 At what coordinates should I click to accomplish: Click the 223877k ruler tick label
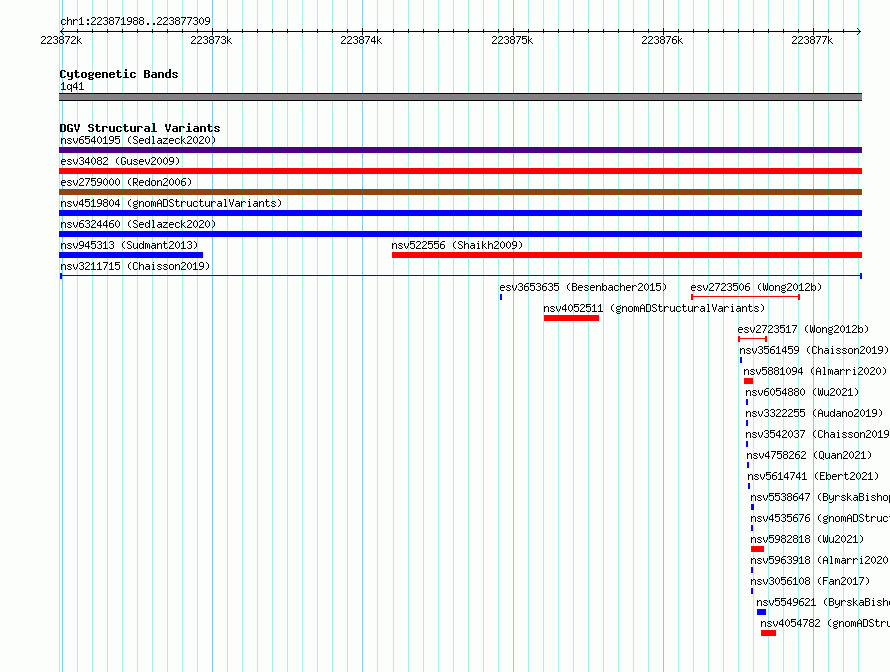coord(812,40)
